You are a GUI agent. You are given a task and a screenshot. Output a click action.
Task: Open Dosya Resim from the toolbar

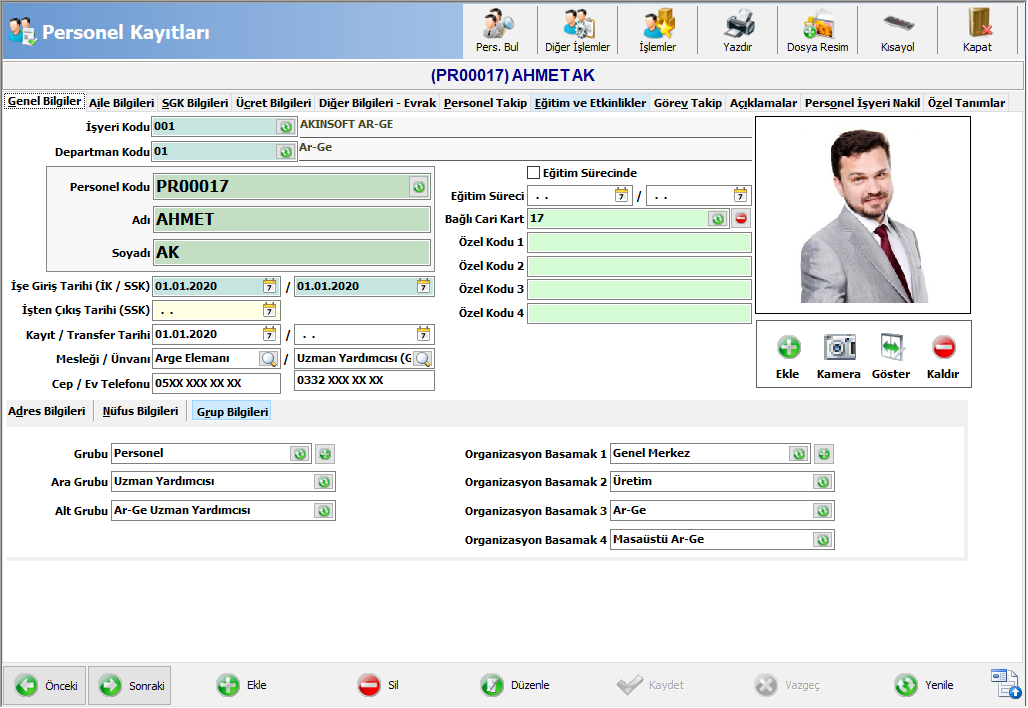[817, 30]
